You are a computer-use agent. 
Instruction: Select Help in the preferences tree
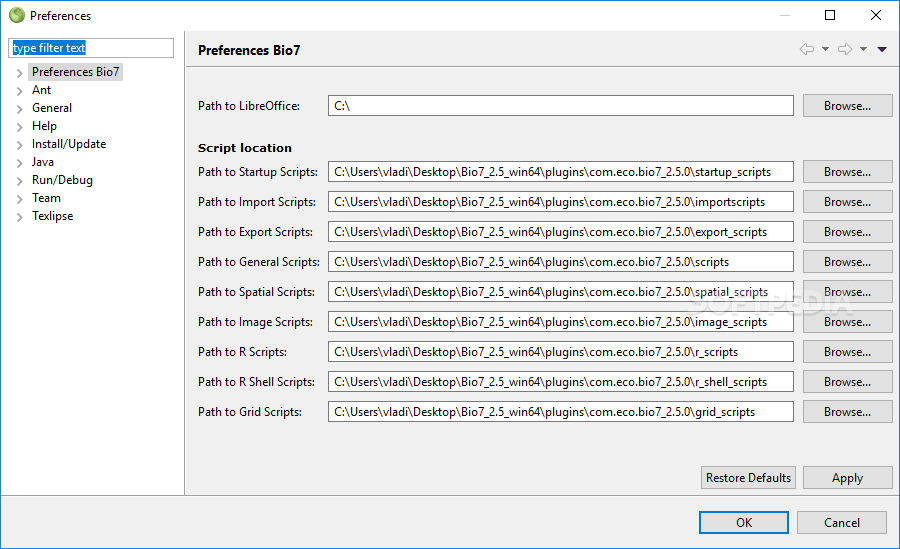click(x=44, y=126)
